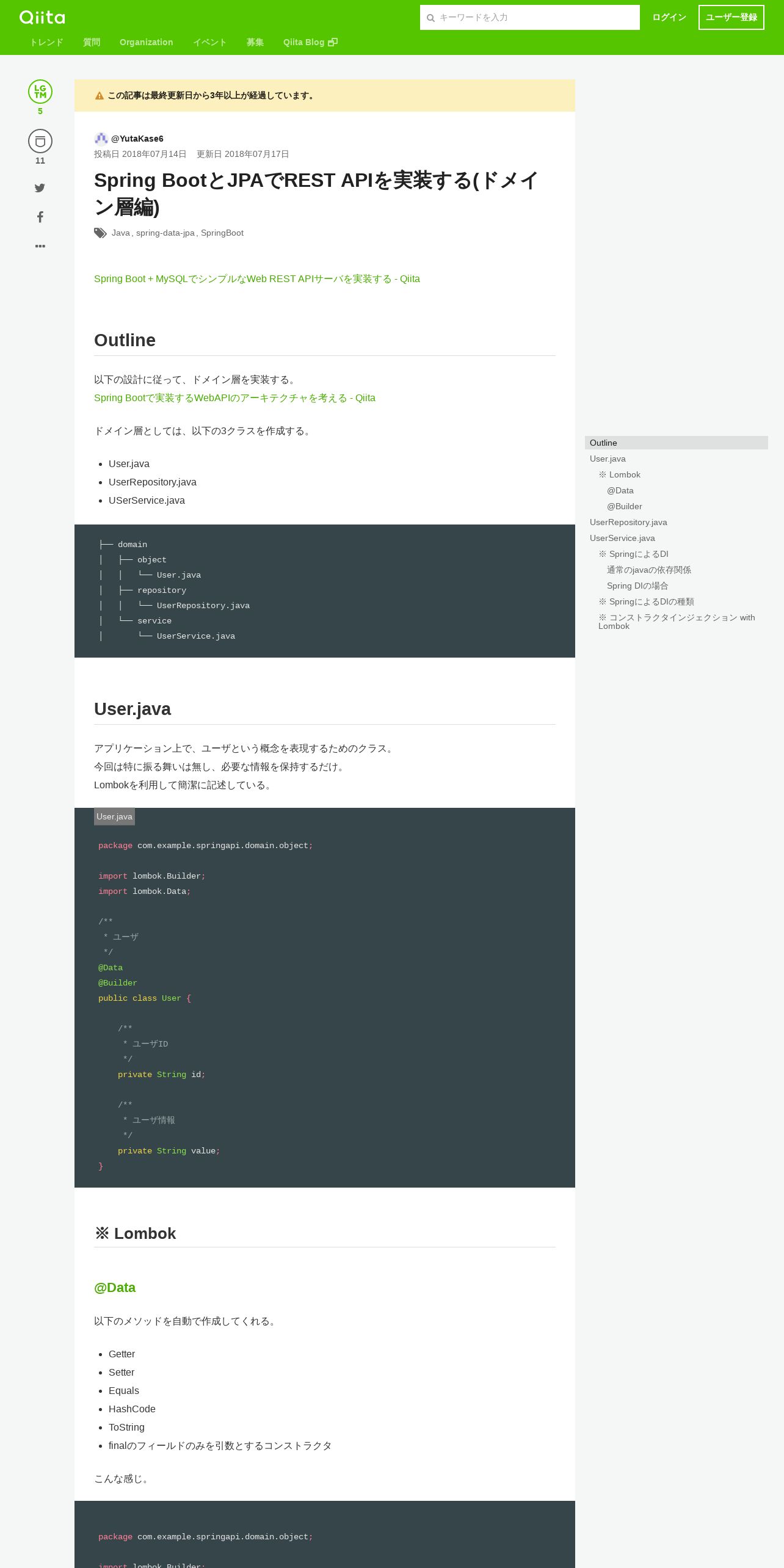Screen dimensions: 784x1568
Task: Click the LGTM count 5
Action: click(40, 111)
